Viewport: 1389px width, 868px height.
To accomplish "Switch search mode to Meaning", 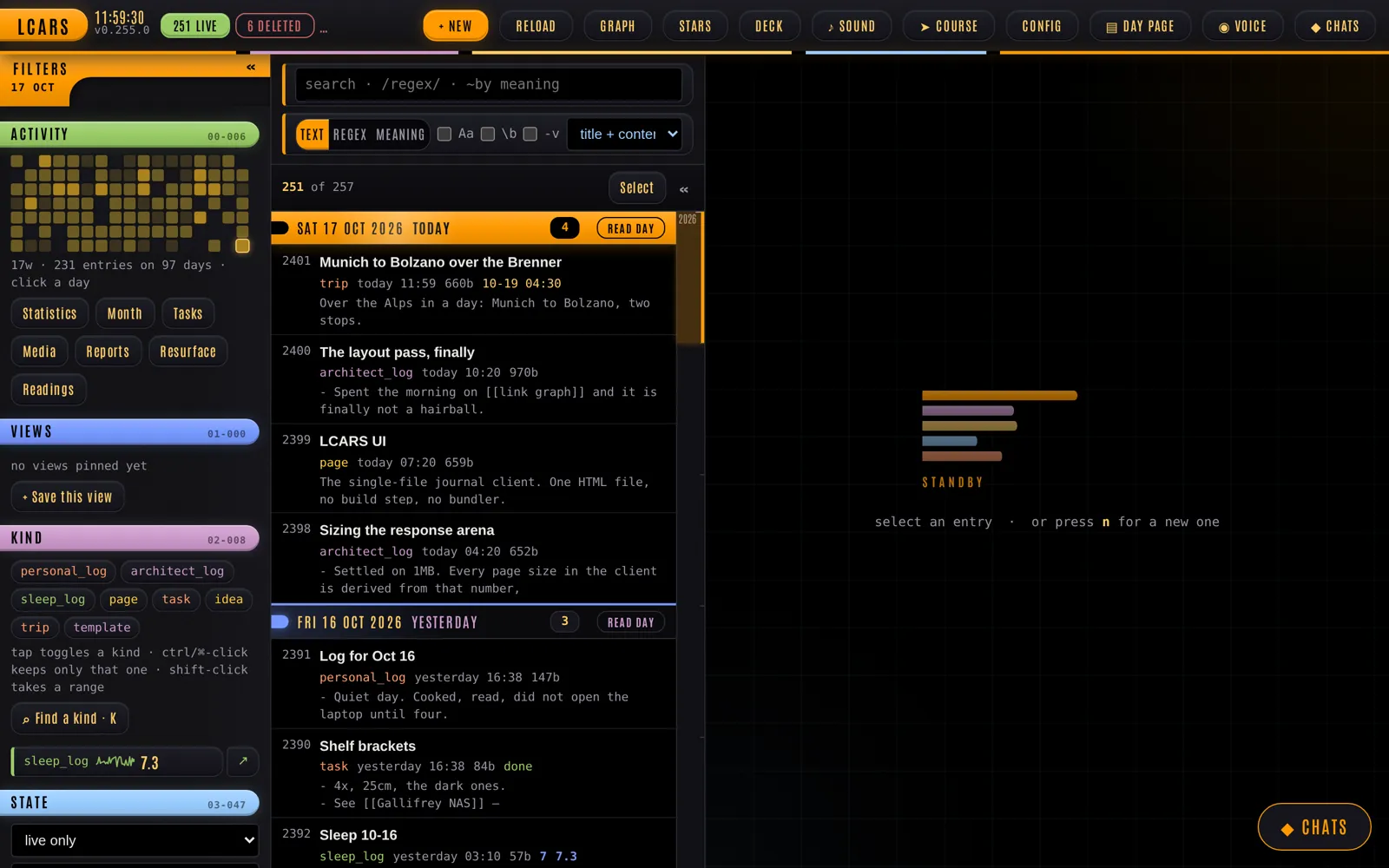I will pos(400,135).
